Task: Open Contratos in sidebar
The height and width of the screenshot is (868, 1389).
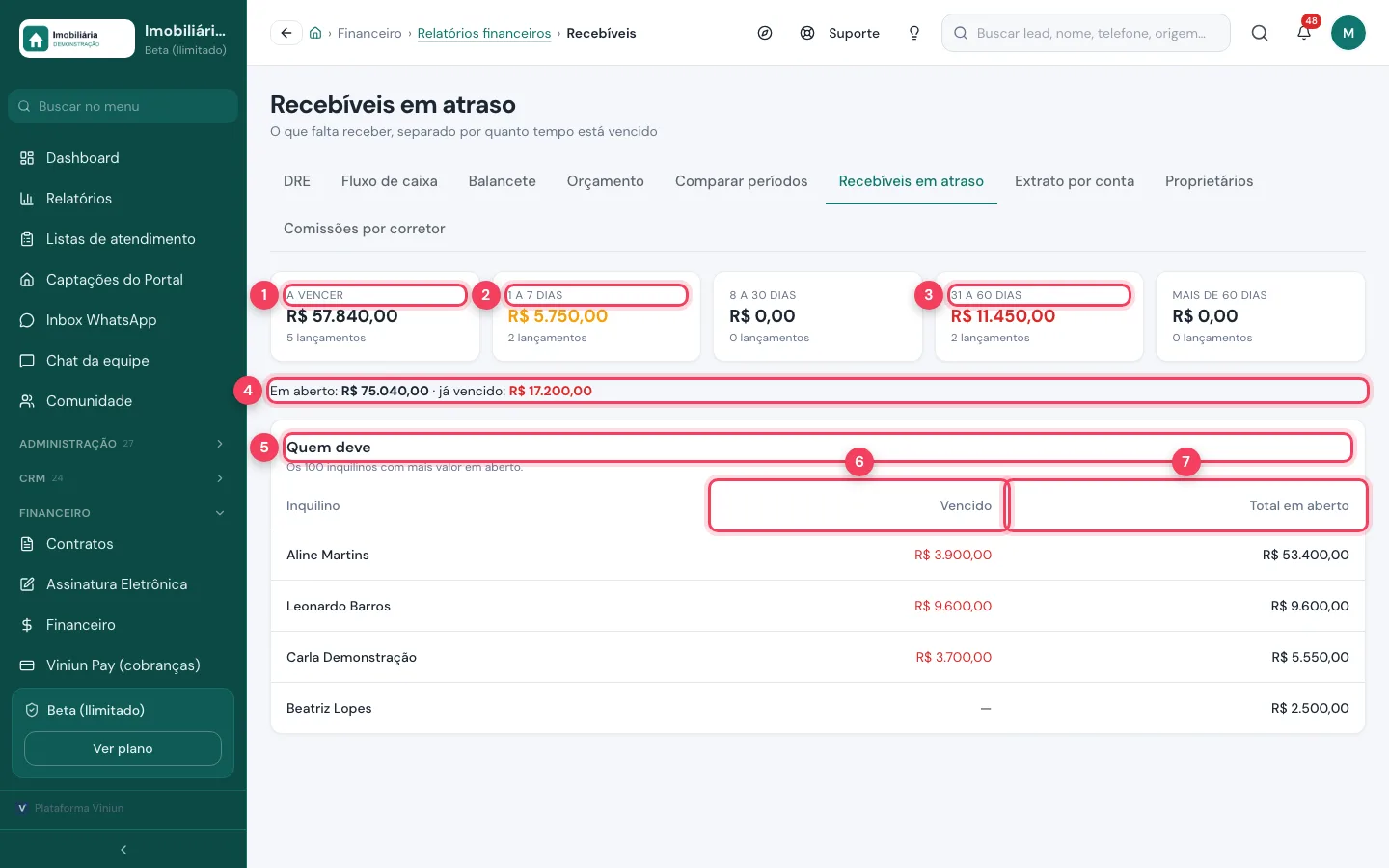Action: pyautogui.click(x=123, y=544)
